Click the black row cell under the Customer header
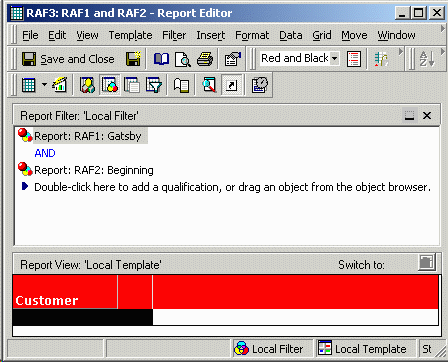The image size is (448, 362). point(83,317)
